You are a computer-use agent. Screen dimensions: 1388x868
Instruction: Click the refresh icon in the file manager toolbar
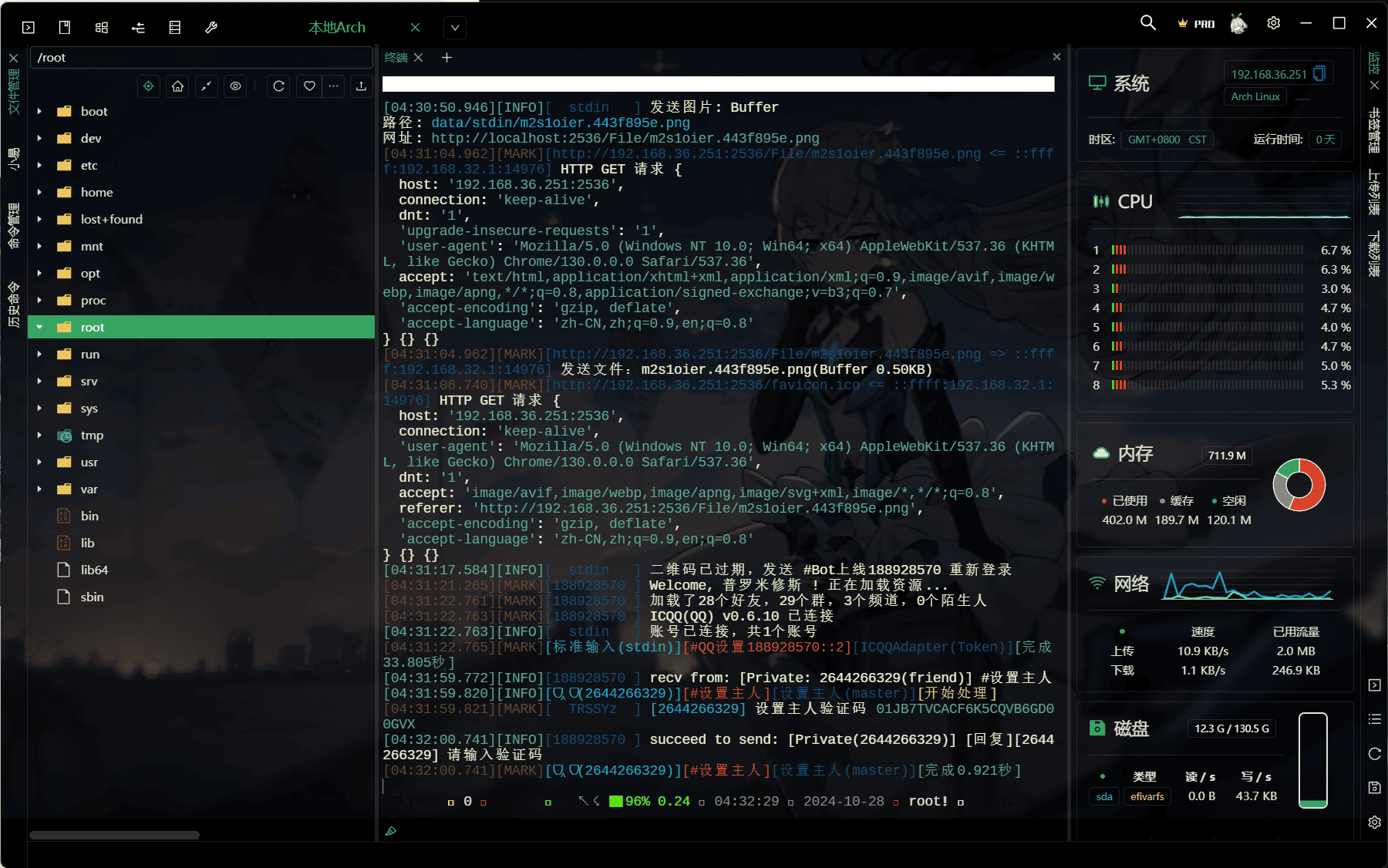[279, 86]
